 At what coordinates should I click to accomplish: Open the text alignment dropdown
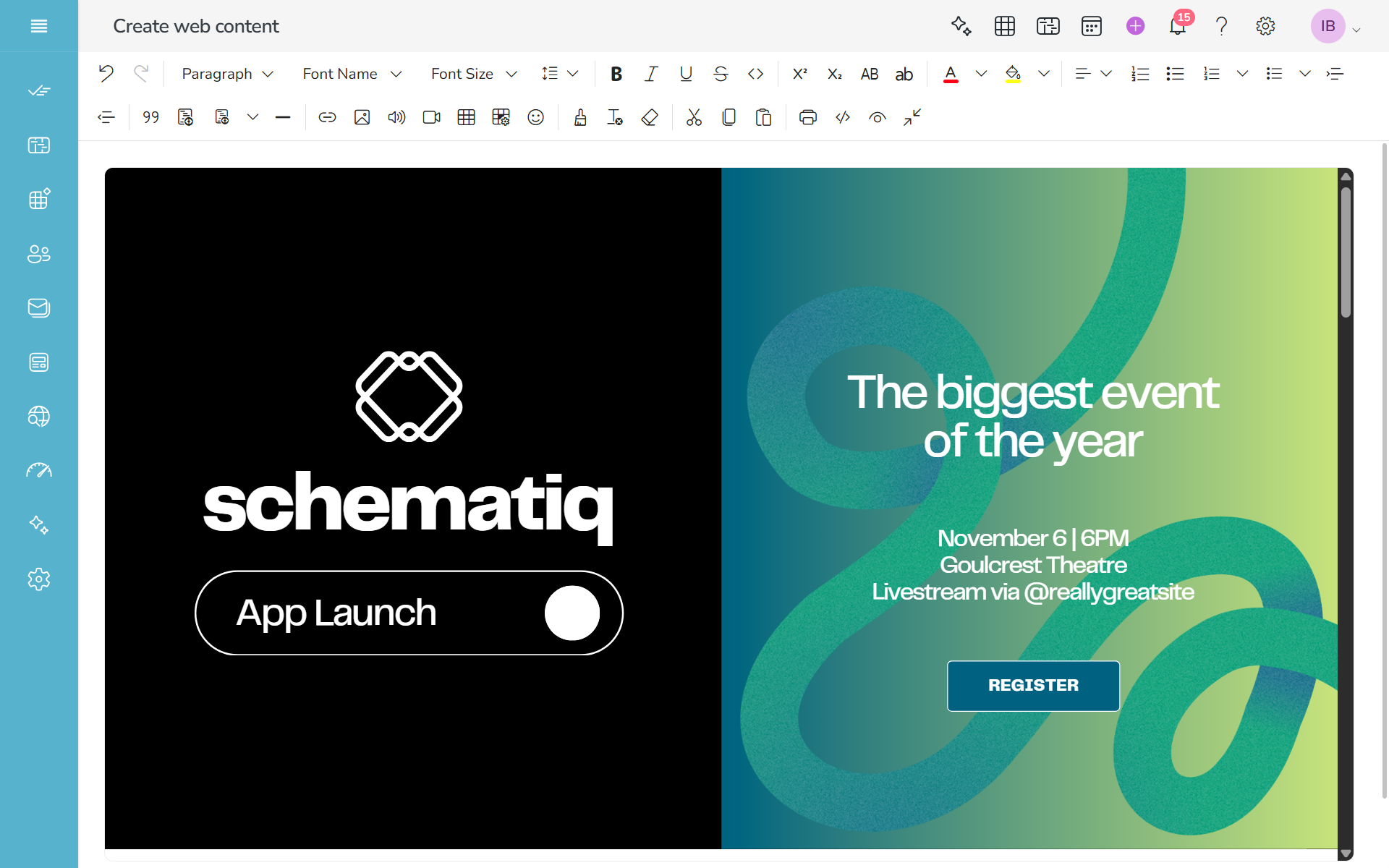(x=1092, y=74)
